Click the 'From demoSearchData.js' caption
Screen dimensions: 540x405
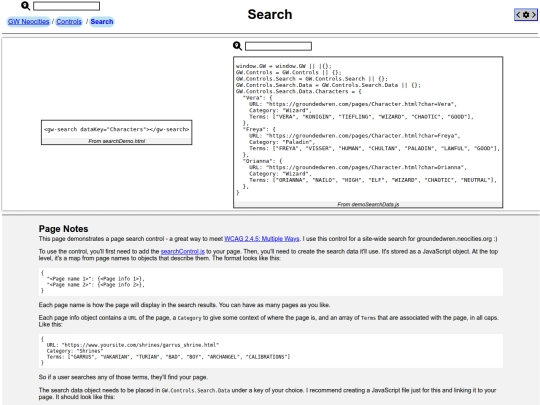click(368, 205)
